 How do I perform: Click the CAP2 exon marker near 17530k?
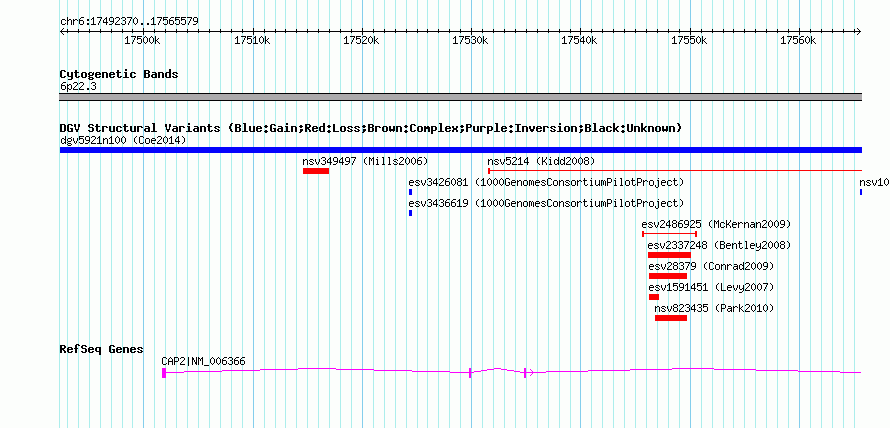tap(470, 372)
